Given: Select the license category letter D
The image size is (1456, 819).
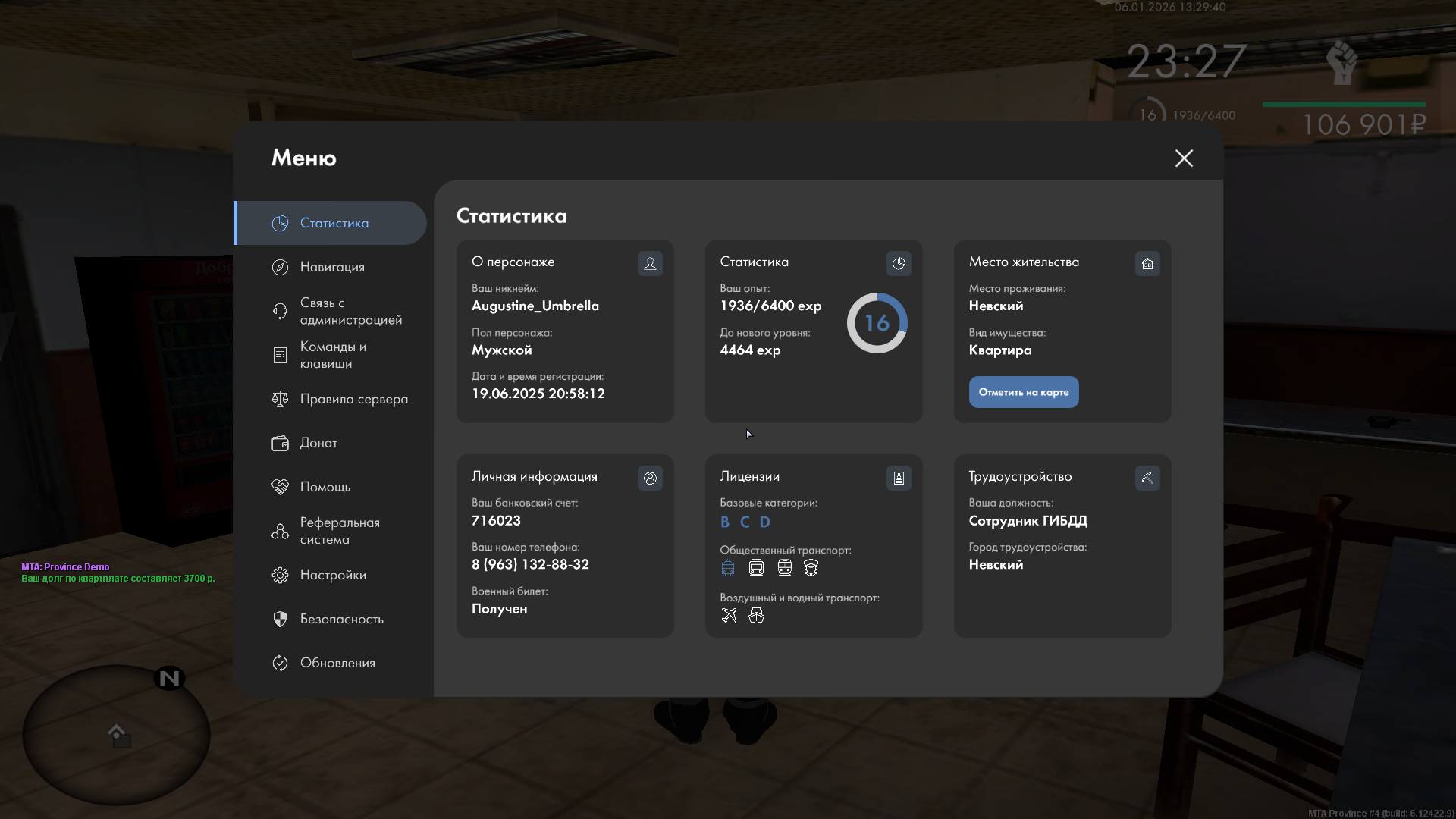Looking at the screenshot, I should pos(764,522).
